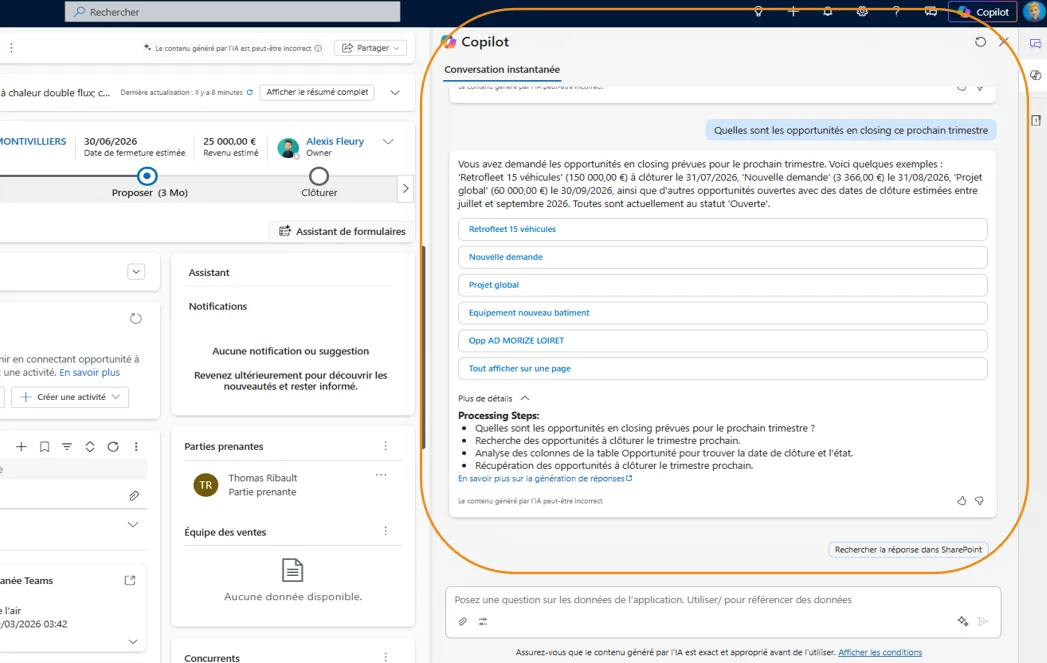This screenshot has width=1047, height=663.
Task: Click the paperclip attachment icon in timeline note
Action: click(x=134, y=495)
